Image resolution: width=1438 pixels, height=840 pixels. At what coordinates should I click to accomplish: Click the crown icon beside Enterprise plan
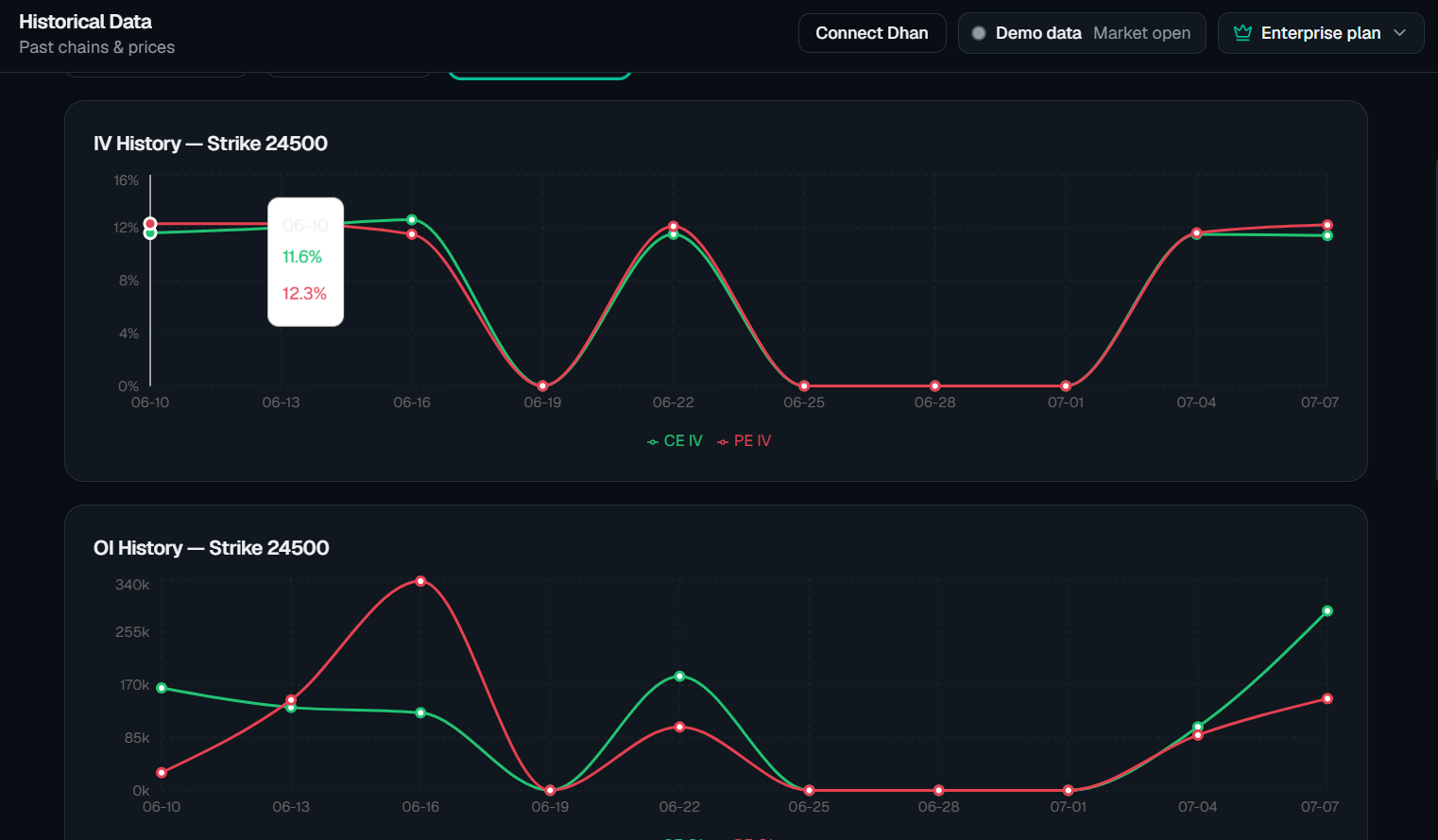(1242, 33)
